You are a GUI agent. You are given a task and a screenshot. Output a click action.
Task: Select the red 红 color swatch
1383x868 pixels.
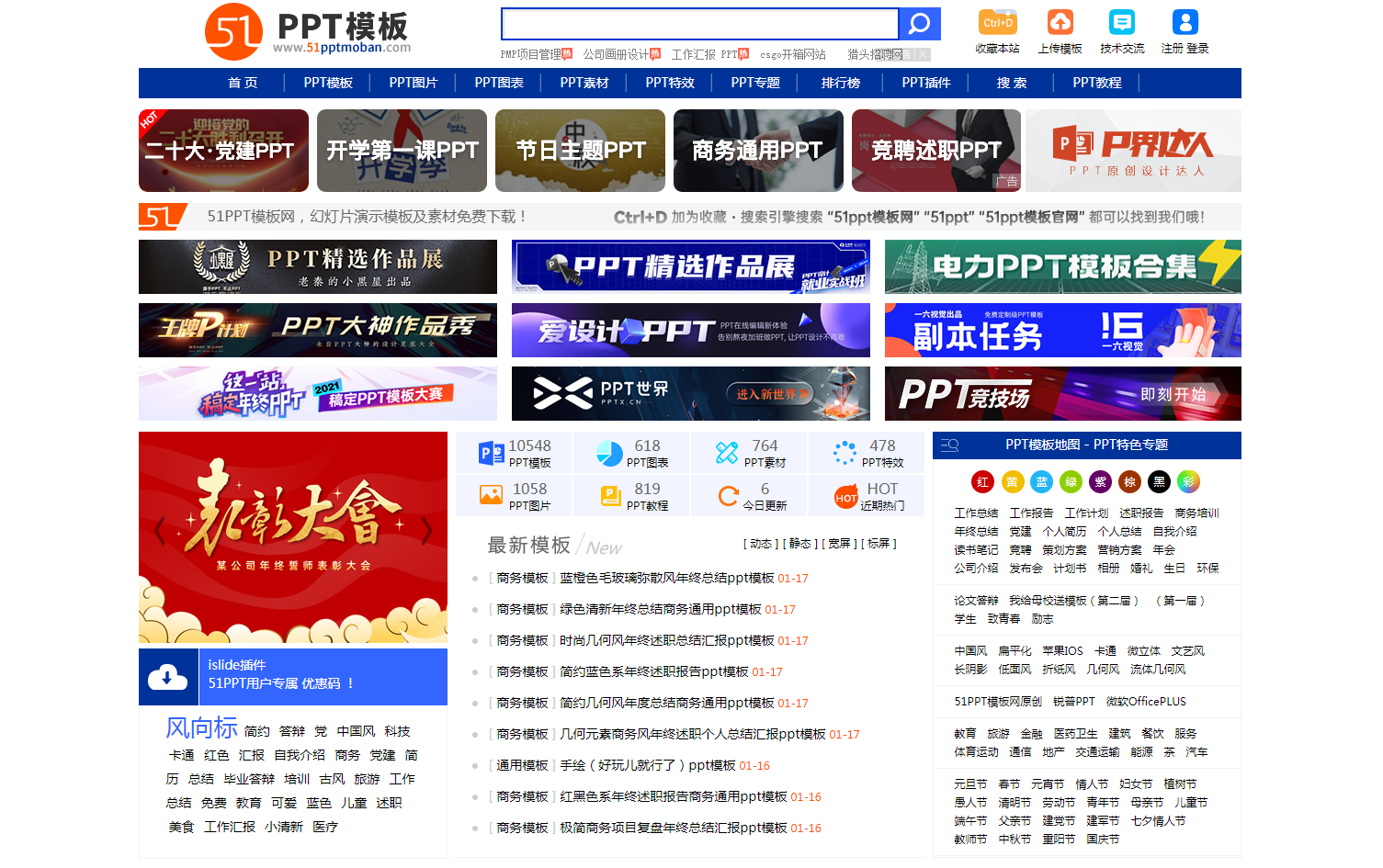point(983,481)
